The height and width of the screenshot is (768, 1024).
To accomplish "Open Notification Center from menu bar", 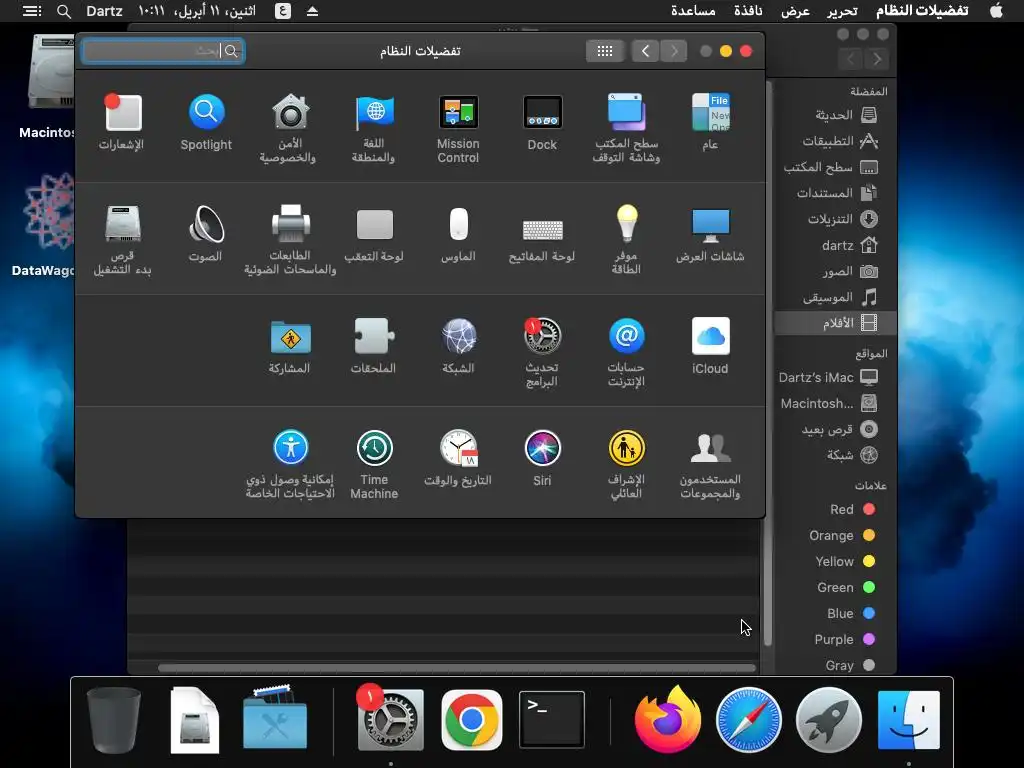I will [x=31, y=11].
